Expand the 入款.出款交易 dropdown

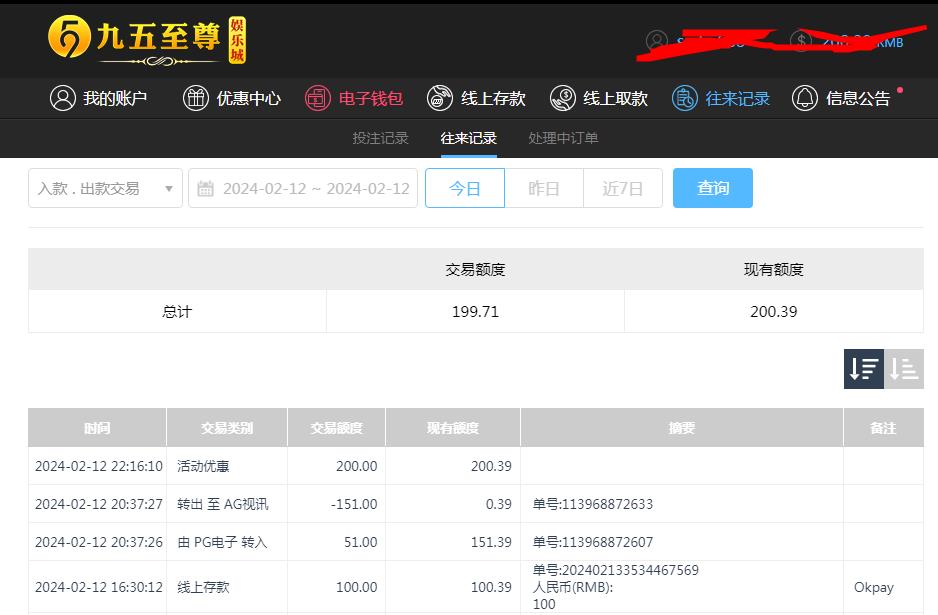pyautogui.click(x=105, y=188)
